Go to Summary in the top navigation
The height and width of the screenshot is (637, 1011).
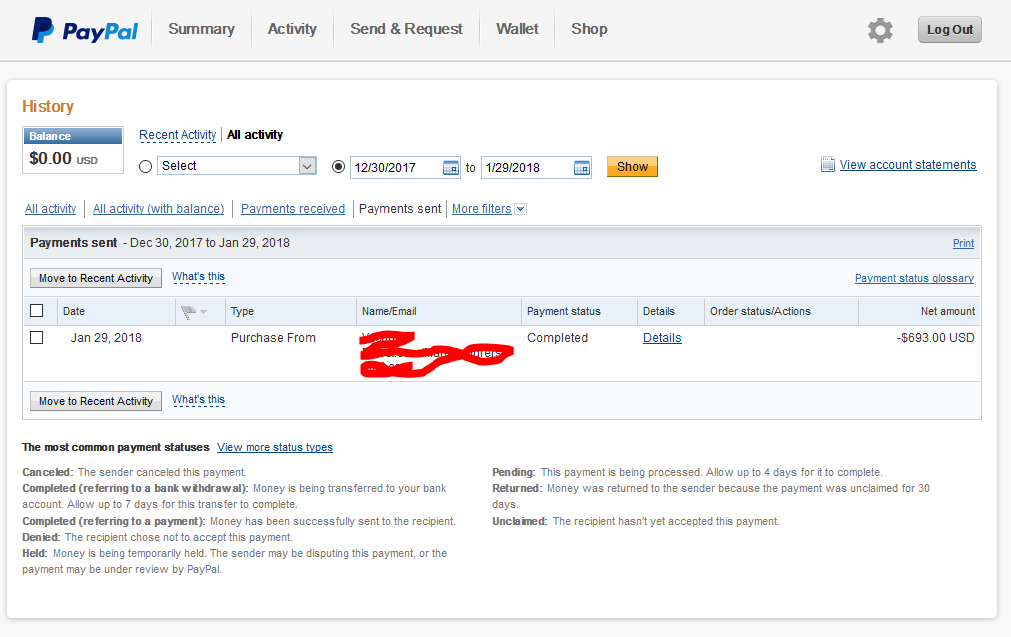click(x=201, y=29)
